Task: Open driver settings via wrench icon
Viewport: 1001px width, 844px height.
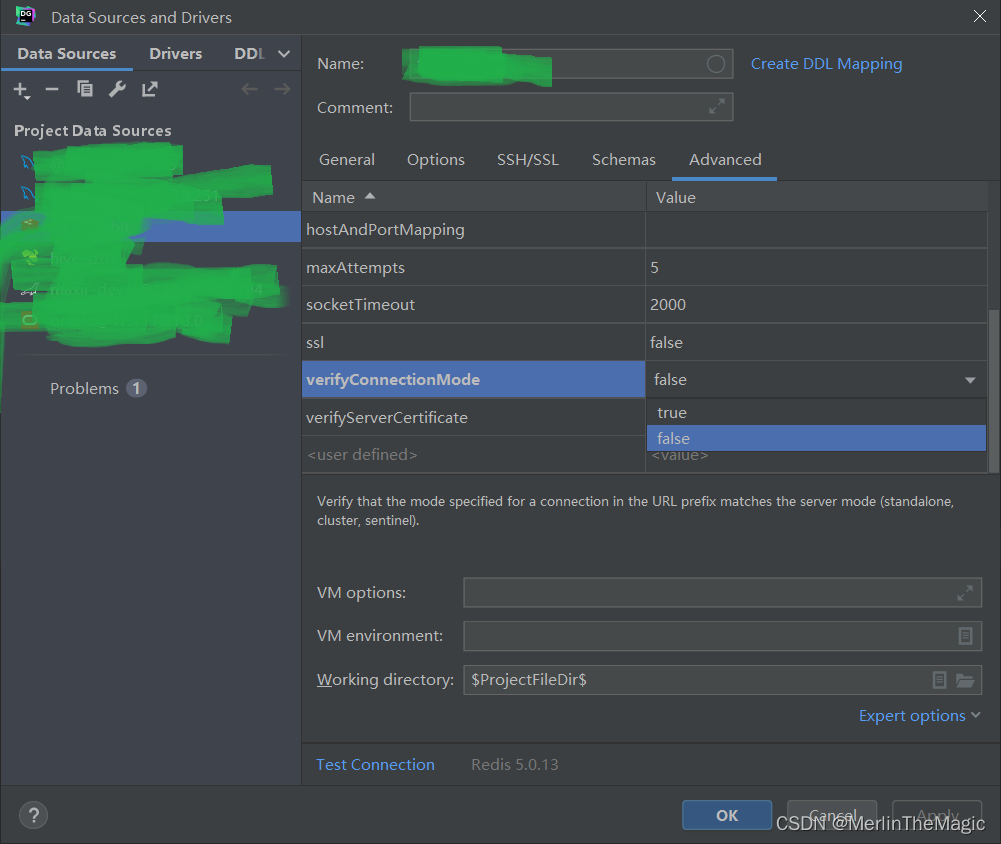Action: click(x=117, y=89)
